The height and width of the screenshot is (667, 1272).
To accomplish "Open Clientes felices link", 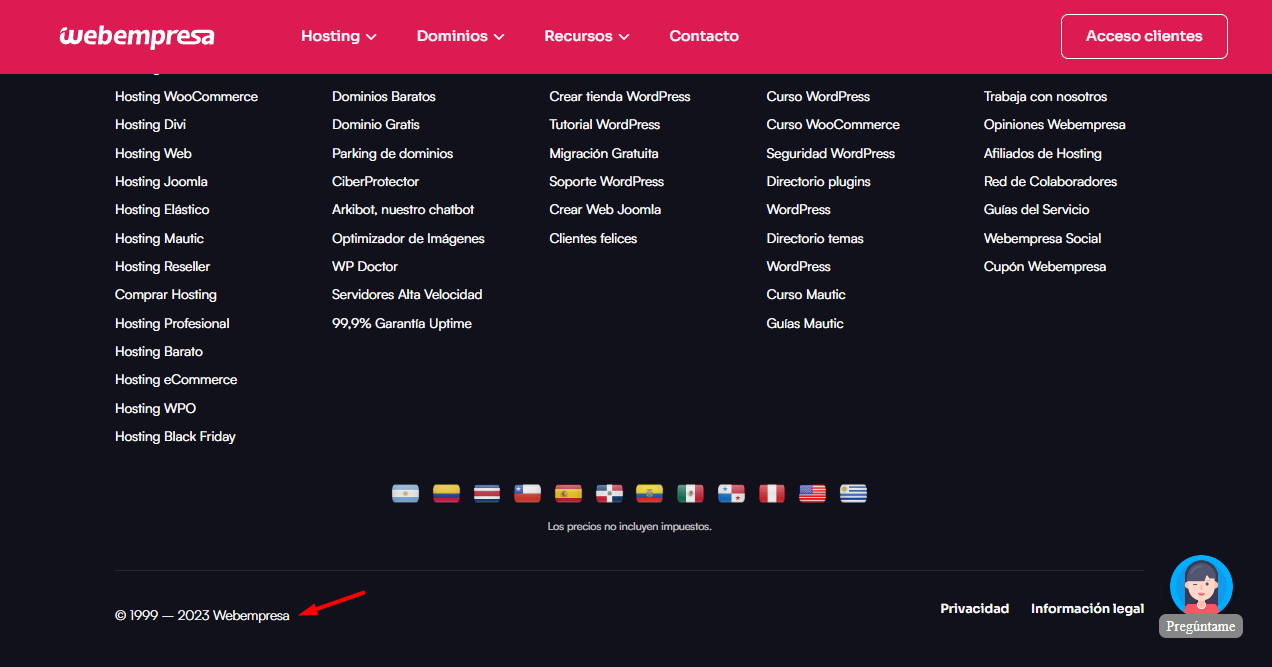I will click(x=593, y=238).
